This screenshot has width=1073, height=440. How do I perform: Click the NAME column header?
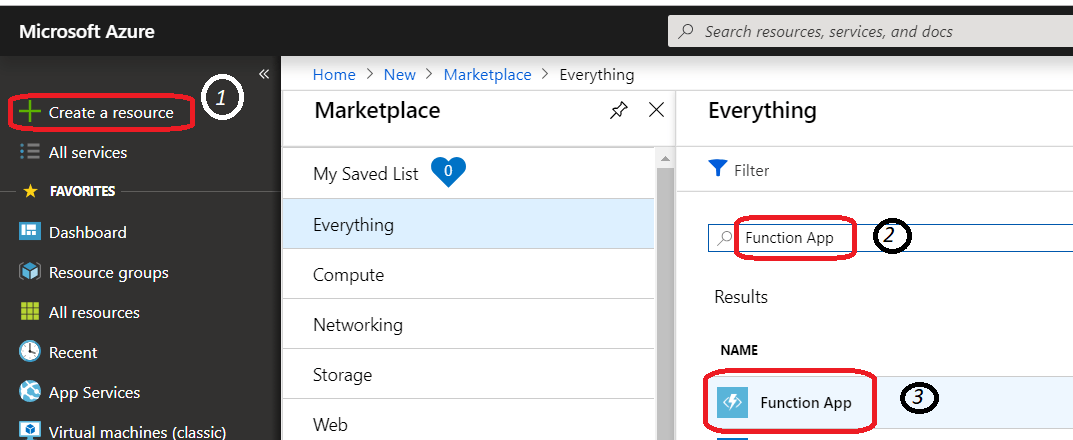[x=739, y=350]
